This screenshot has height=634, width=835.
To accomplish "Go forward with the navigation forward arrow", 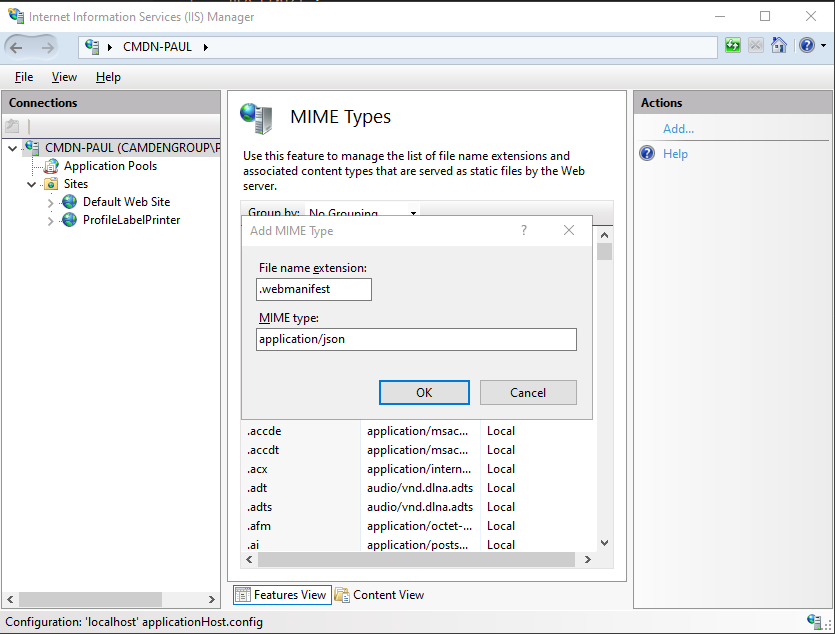I will pos(47,47).
